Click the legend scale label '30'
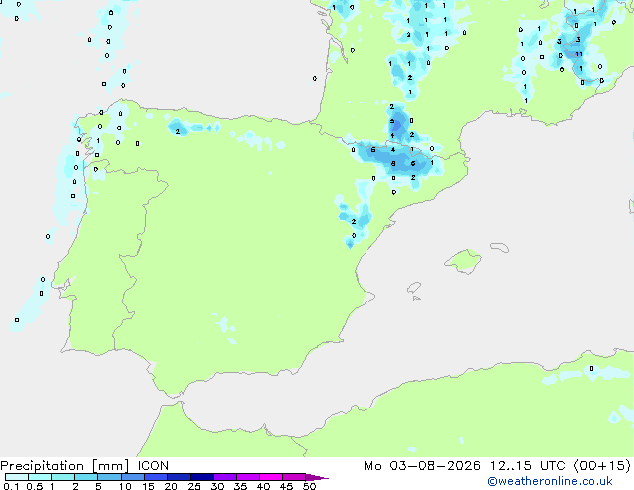The image size is (634, 490). (x=217, y=486)
